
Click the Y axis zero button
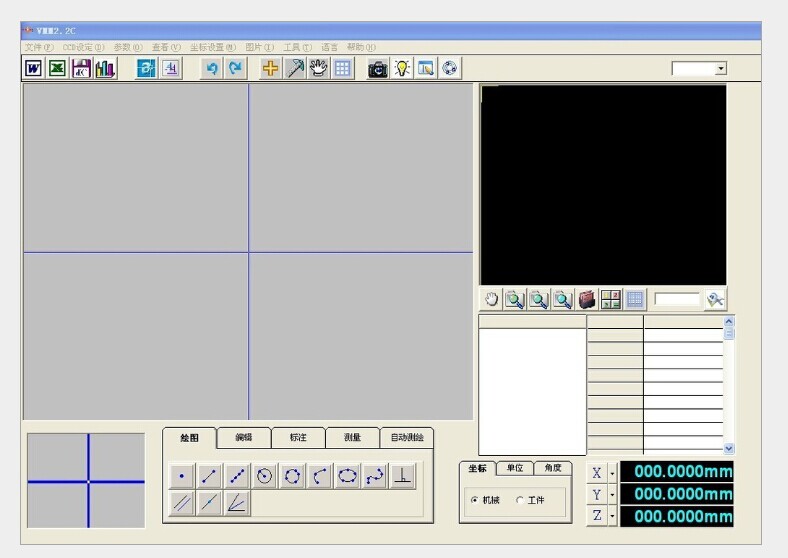(x=597, y=495)
